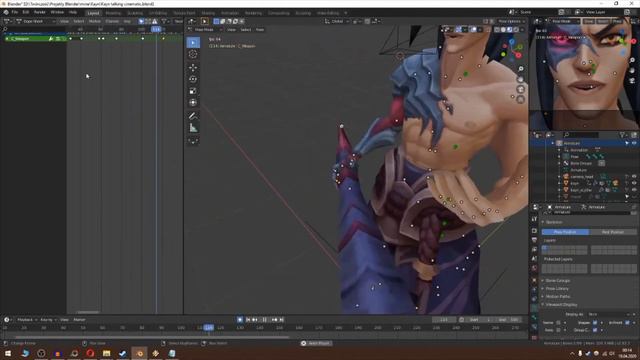Open the Output properties tab icon
Screen dimensions: 640x360
coord(534,240)
